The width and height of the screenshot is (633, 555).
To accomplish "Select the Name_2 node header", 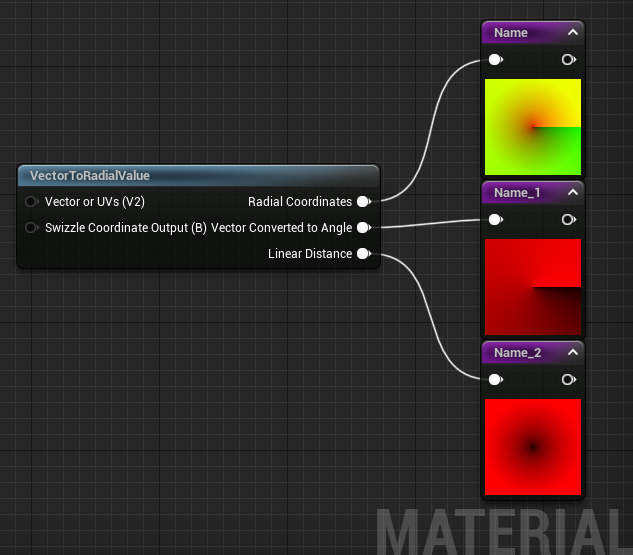I will point(532,352).
